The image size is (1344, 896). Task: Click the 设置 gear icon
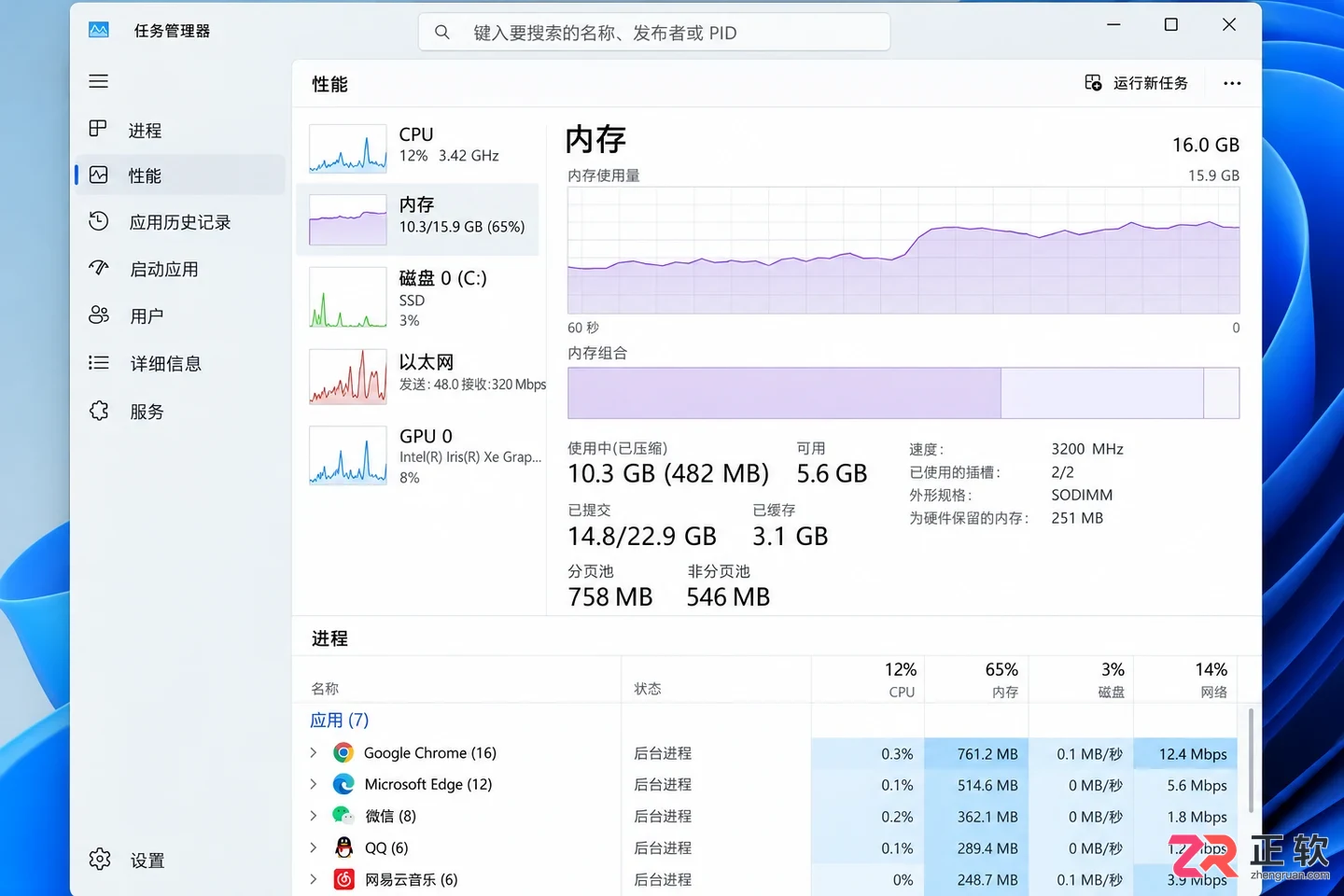pos(100,859)
